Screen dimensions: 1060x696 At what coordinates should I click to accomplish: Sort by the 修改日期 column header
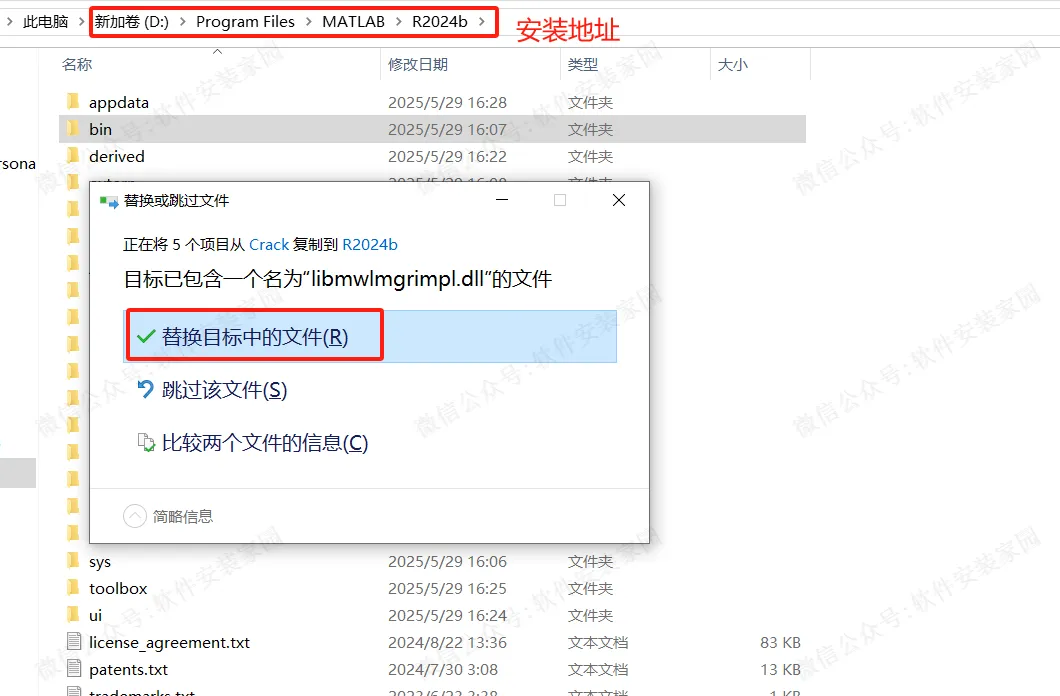[x=418, y=64]
